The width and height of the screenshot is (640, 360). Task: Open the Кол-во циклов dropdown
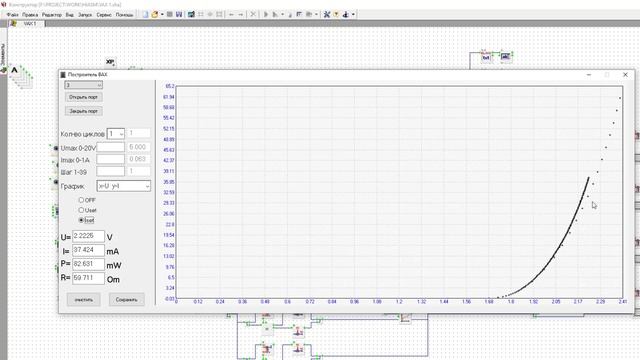[116, 134]
